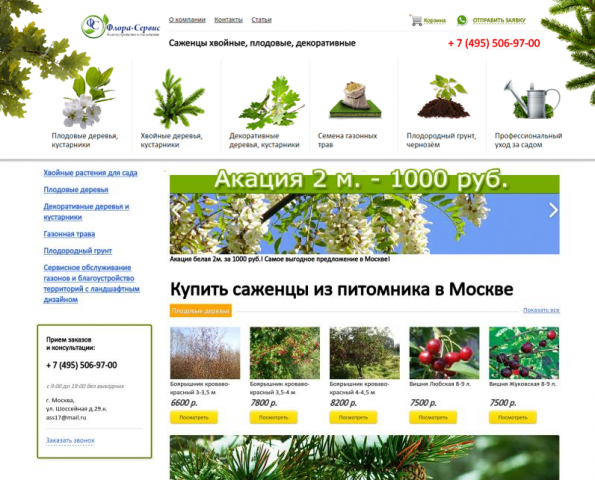Click the Корзина link
This screenshot has width=595, height=480.
[435, 20]
